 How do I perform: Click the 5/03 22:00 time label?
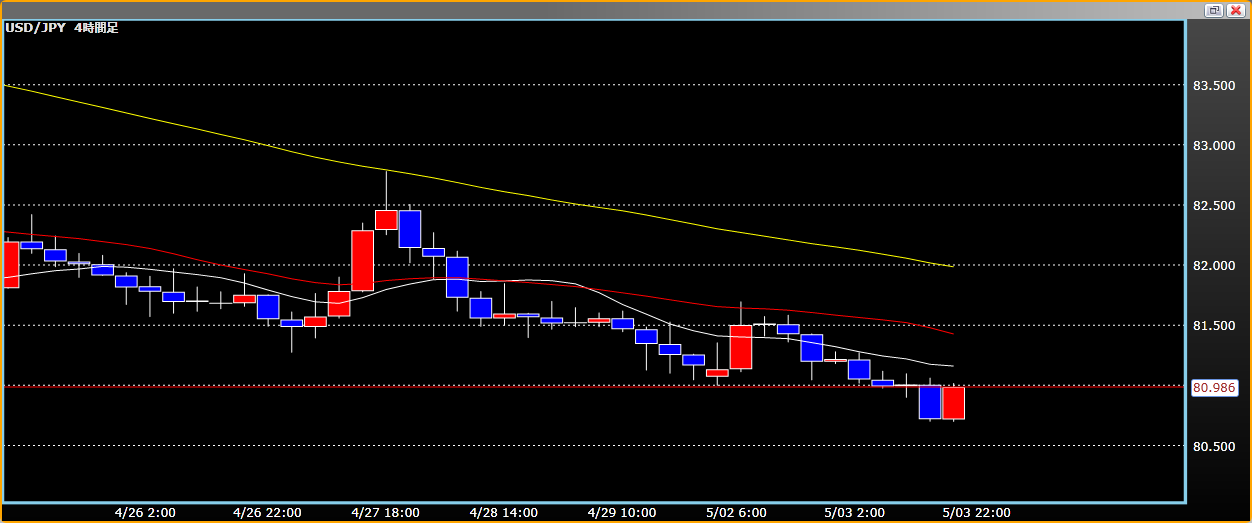pos(974,512)
